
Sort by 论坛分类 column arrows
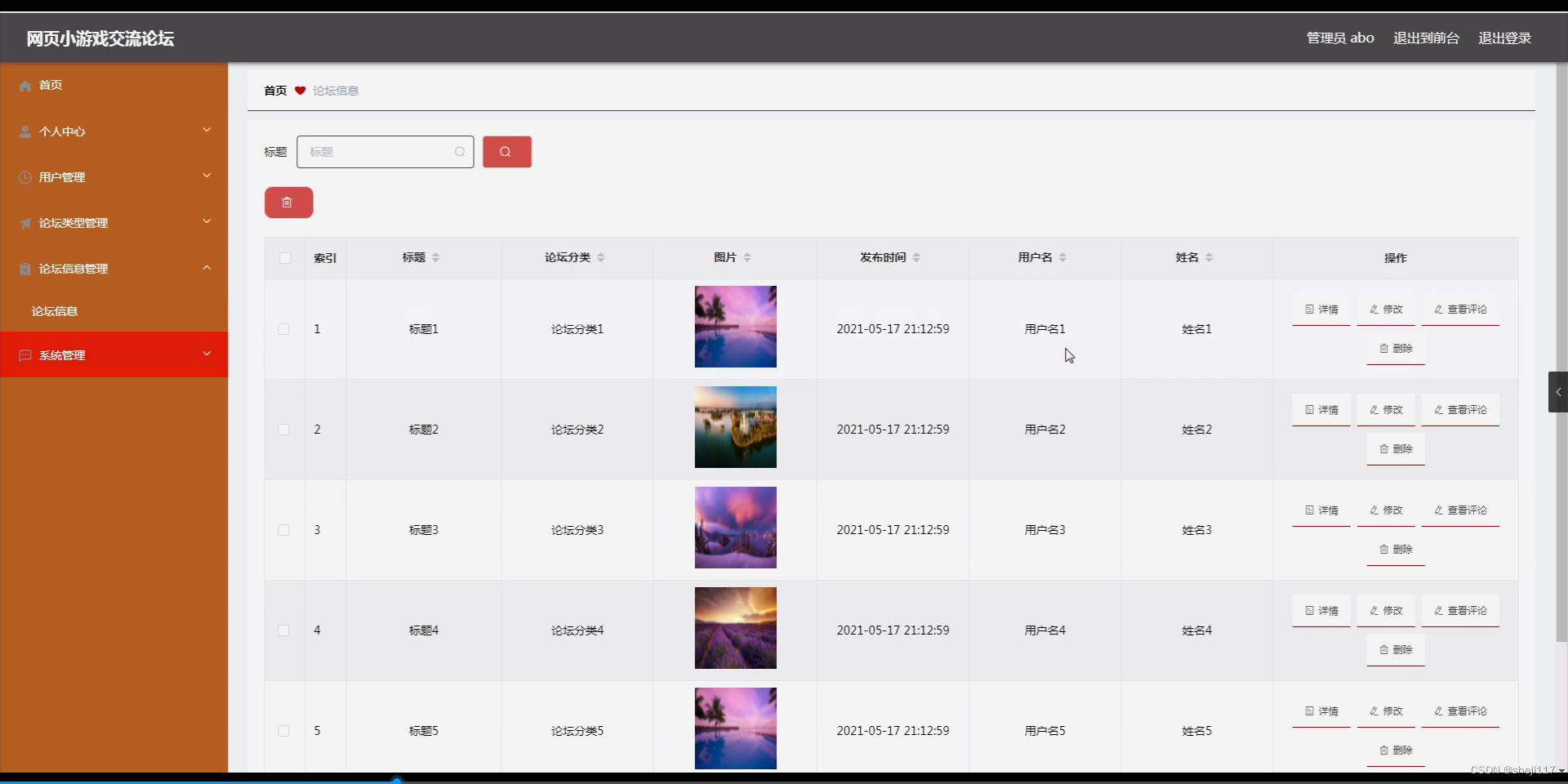(601, 257)
